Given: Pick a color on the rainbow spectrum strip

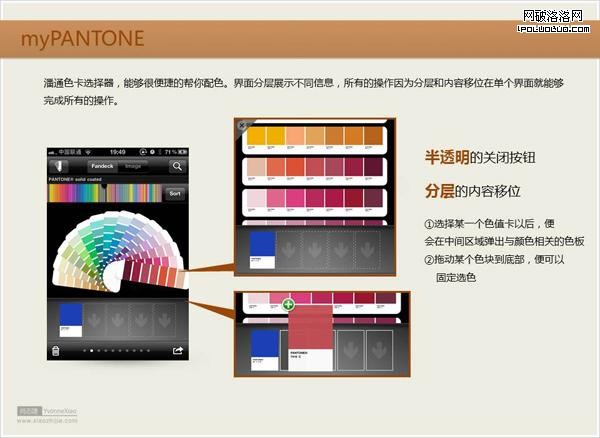Looking at the screenshot, I should [105, 193].
